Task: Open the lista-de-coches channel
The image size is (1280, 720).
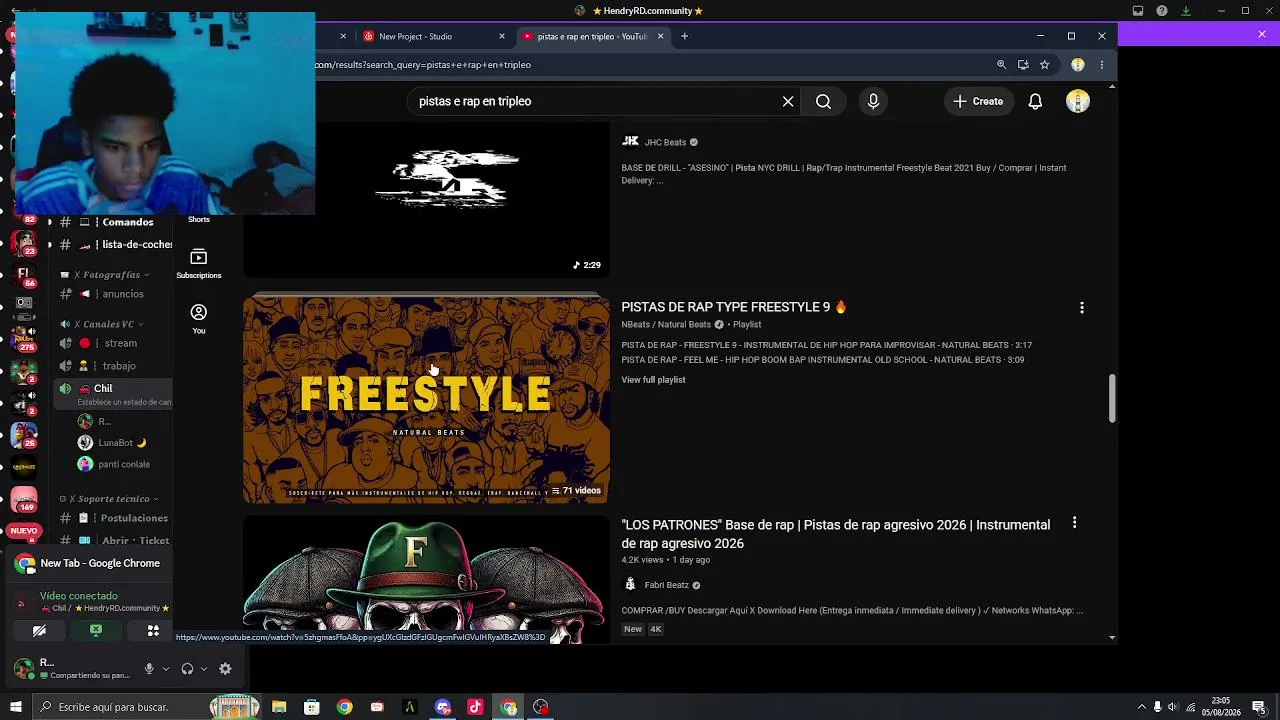Action: [115, 244]
